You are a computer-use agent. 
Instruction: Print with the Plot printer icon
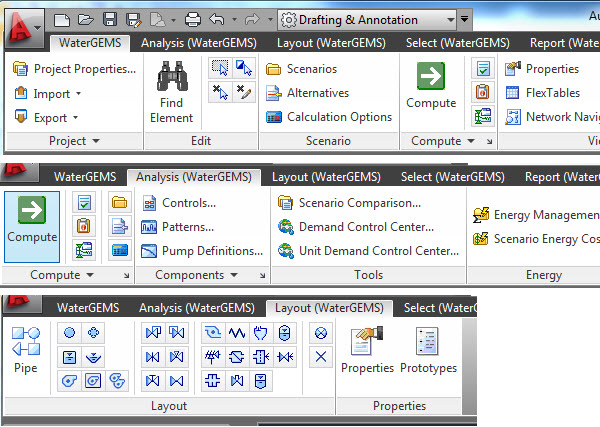[192, 20]
